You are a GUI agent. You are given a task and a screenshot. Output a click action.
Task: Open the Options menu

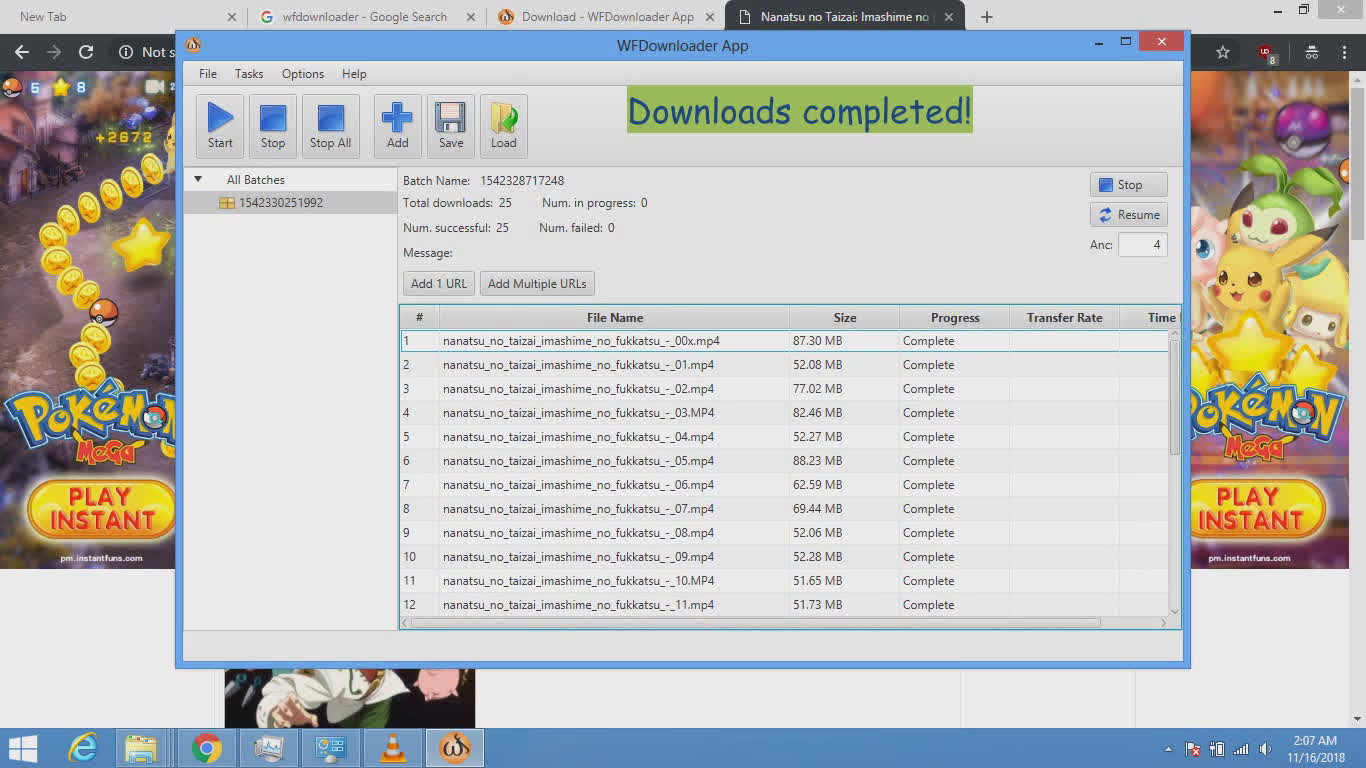click(302, 73)
